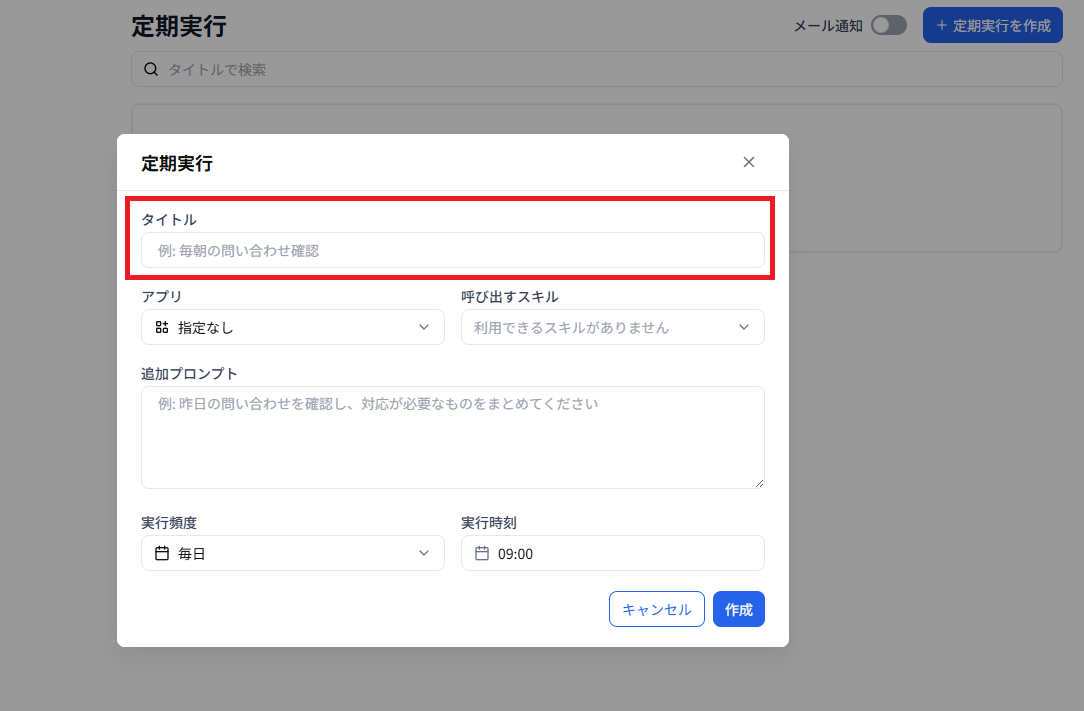The height and width of the screenshot is (711, 1084).
Task: Click the 定期実行を作成 button
Action: pyautogui.click(x=993, y=26)
